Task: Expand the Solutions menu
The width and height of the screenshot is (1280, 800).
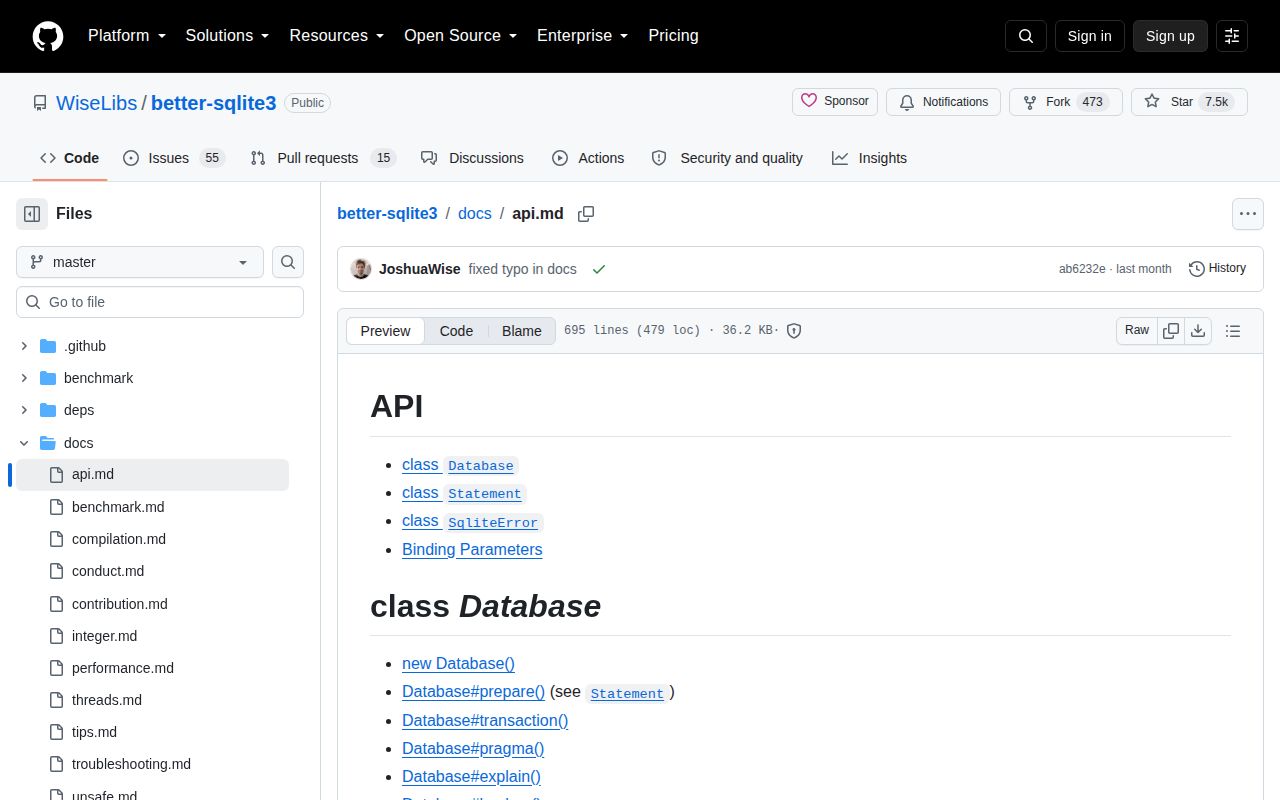Action: pos(227,36)
